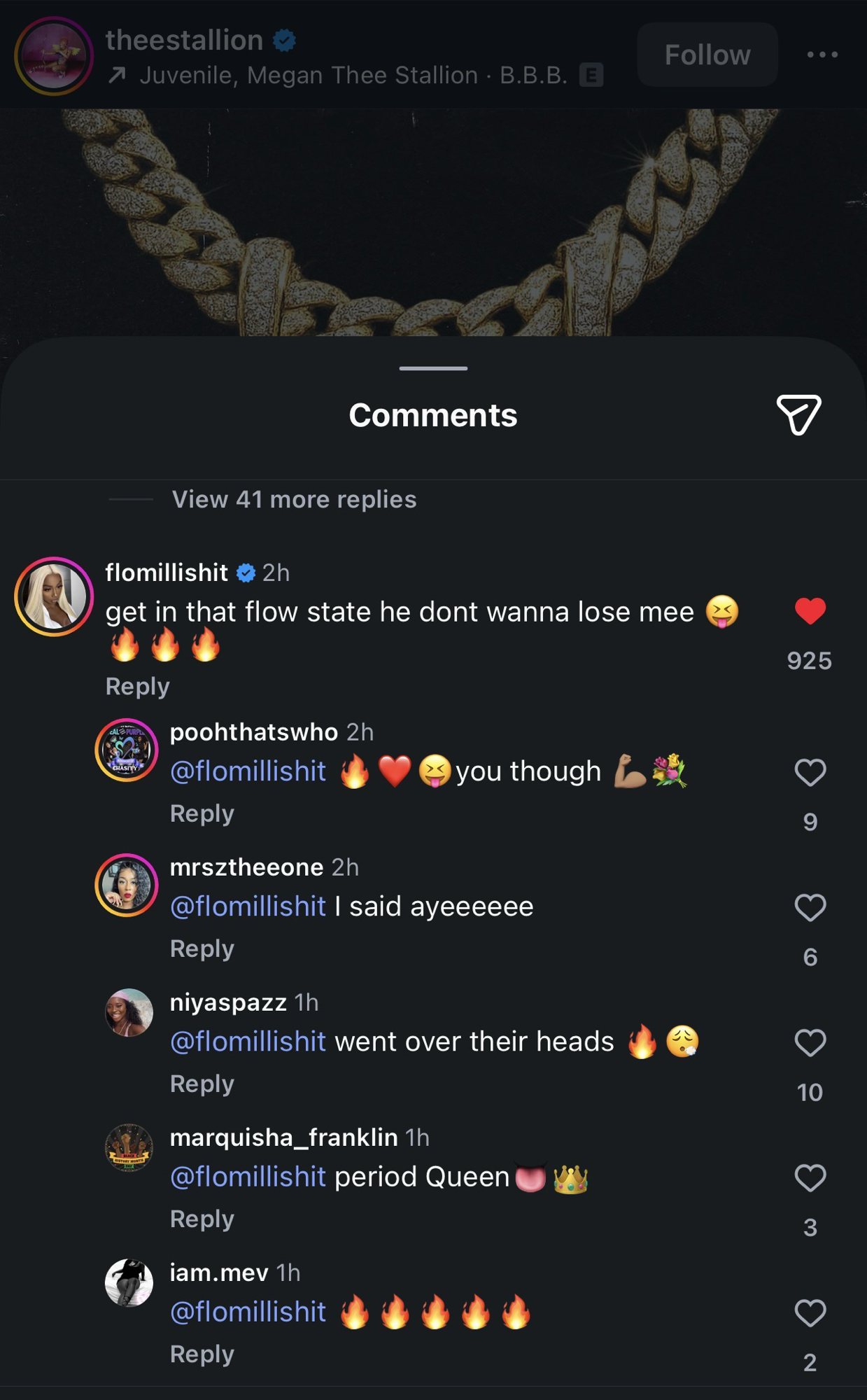Like iam.mev's fire emoji reply
This screenshot has height=1400, width=867.
(x=810, y=1312)
